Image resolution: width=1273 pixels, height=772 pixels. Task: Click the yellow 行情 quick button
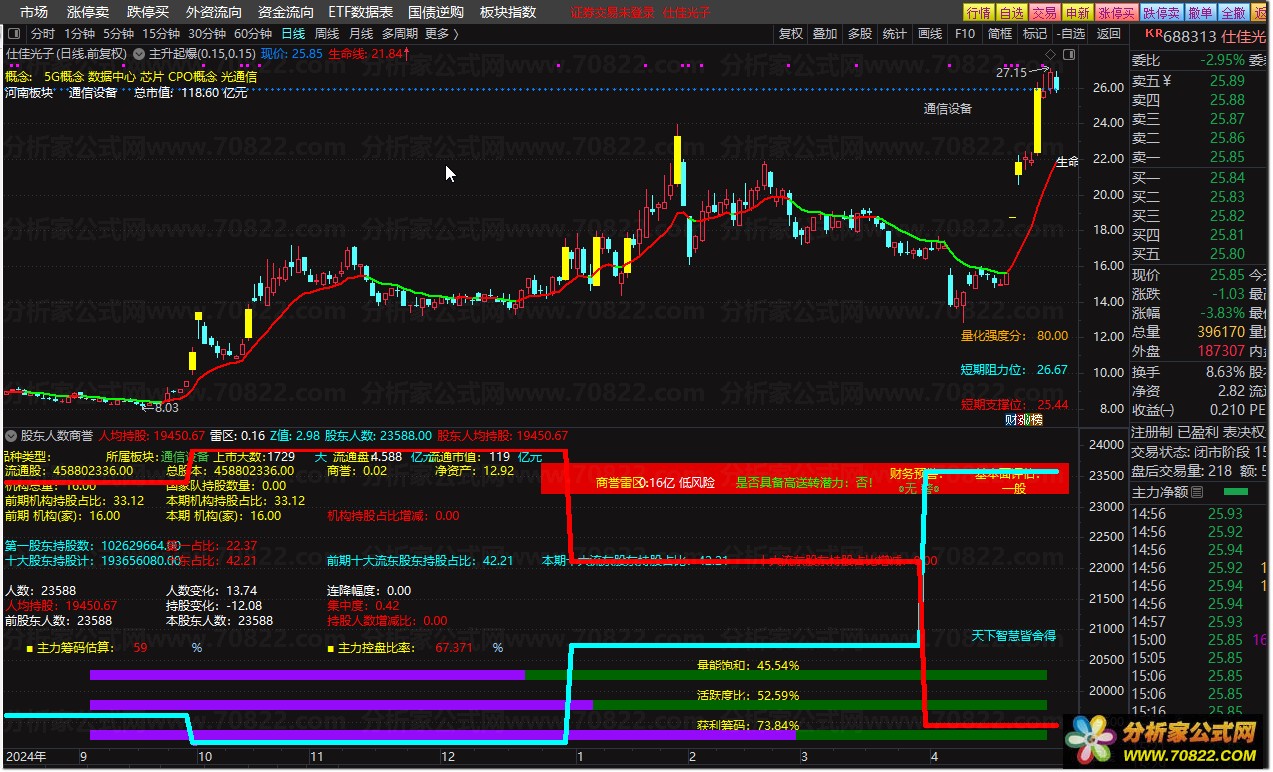click(x=977, y=12)
